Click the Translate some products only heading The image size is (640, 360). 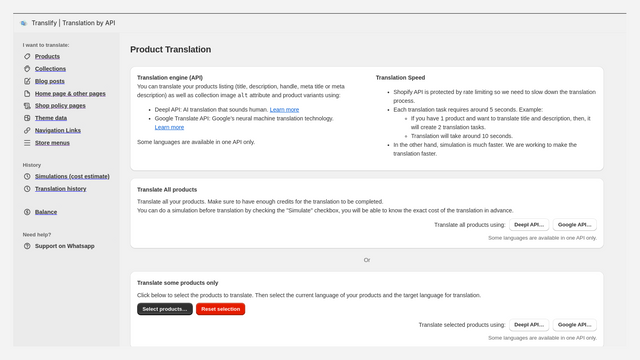point(178,283)
